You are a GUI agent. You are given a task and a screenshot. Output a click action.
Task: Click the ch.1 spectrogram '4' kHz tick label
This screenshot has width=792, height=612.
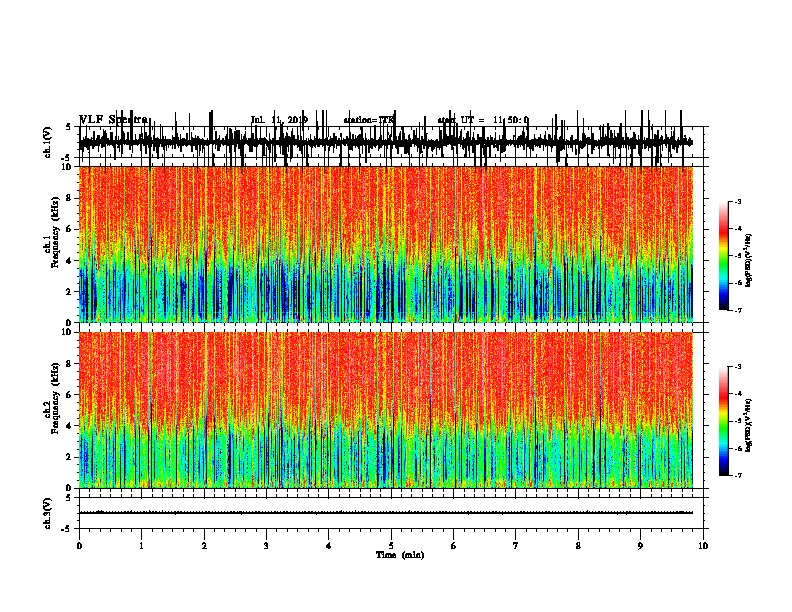point(70,261)
